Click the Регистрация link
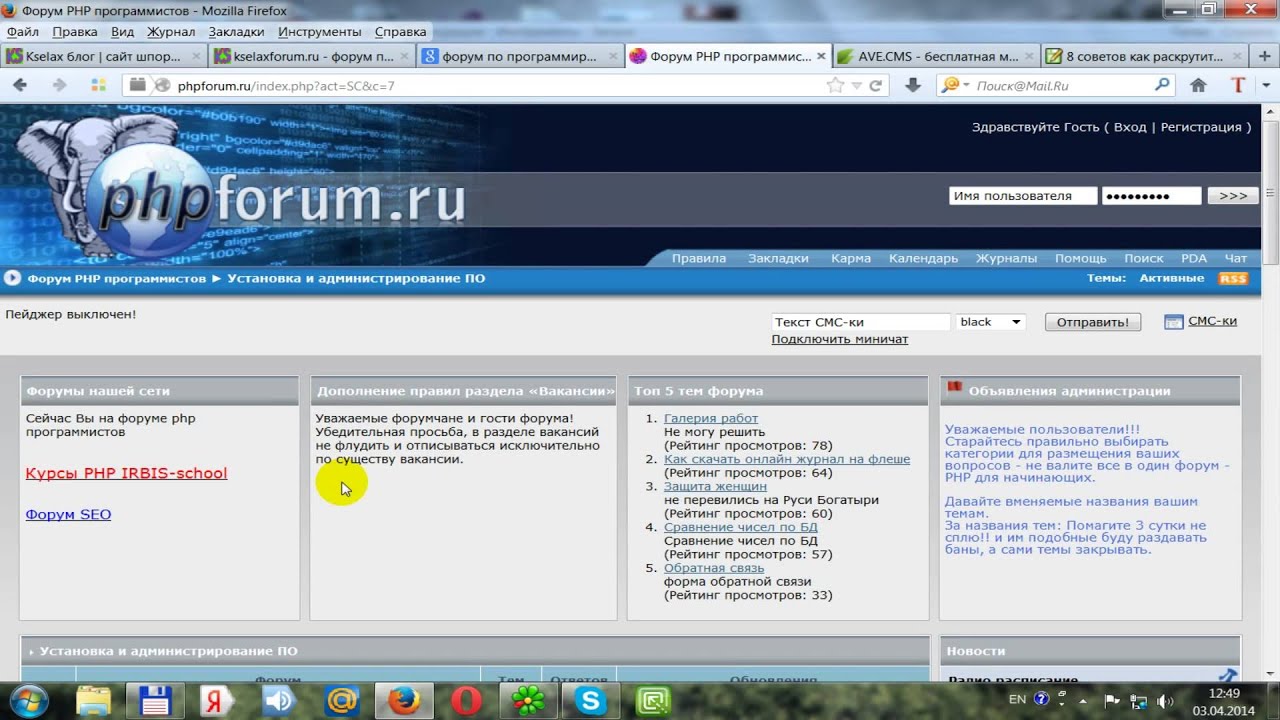Viewport: 1280px width, 720px height. 1200,127
